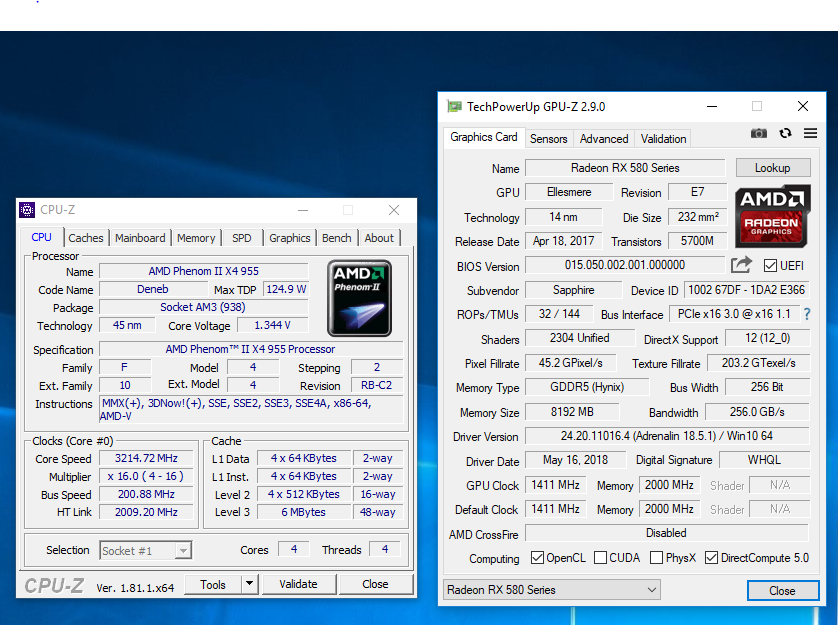This screenshot has width=838, height=625.
Task: Click the Close button in GPU-Z
Action: 782,591
